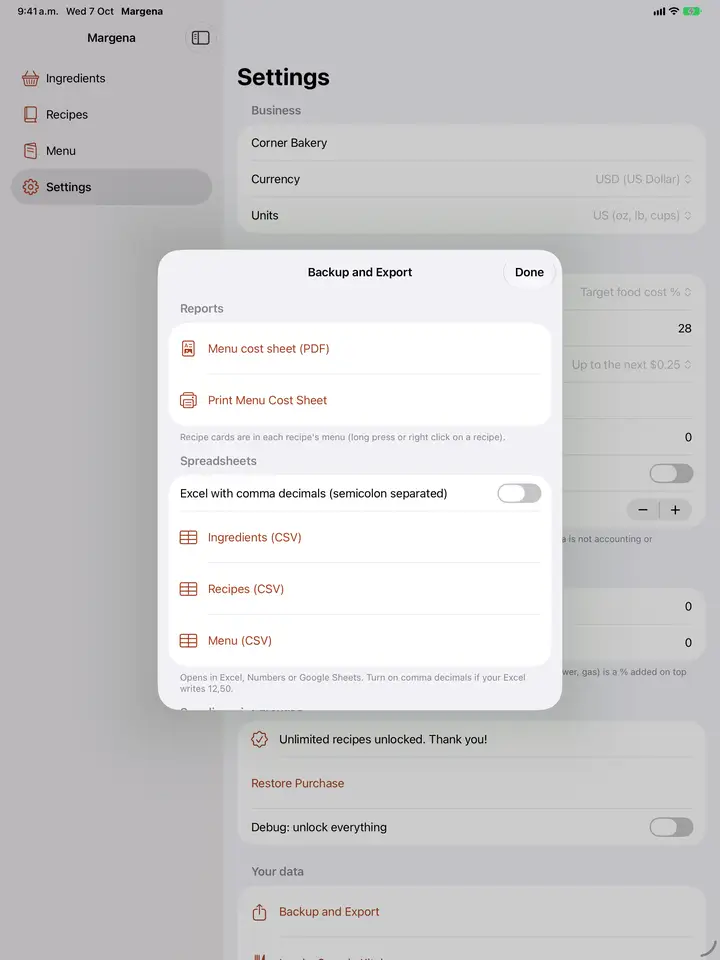Export Recipes (CSV)
Viewport: 720px width, 960px height.
point(360,589)
